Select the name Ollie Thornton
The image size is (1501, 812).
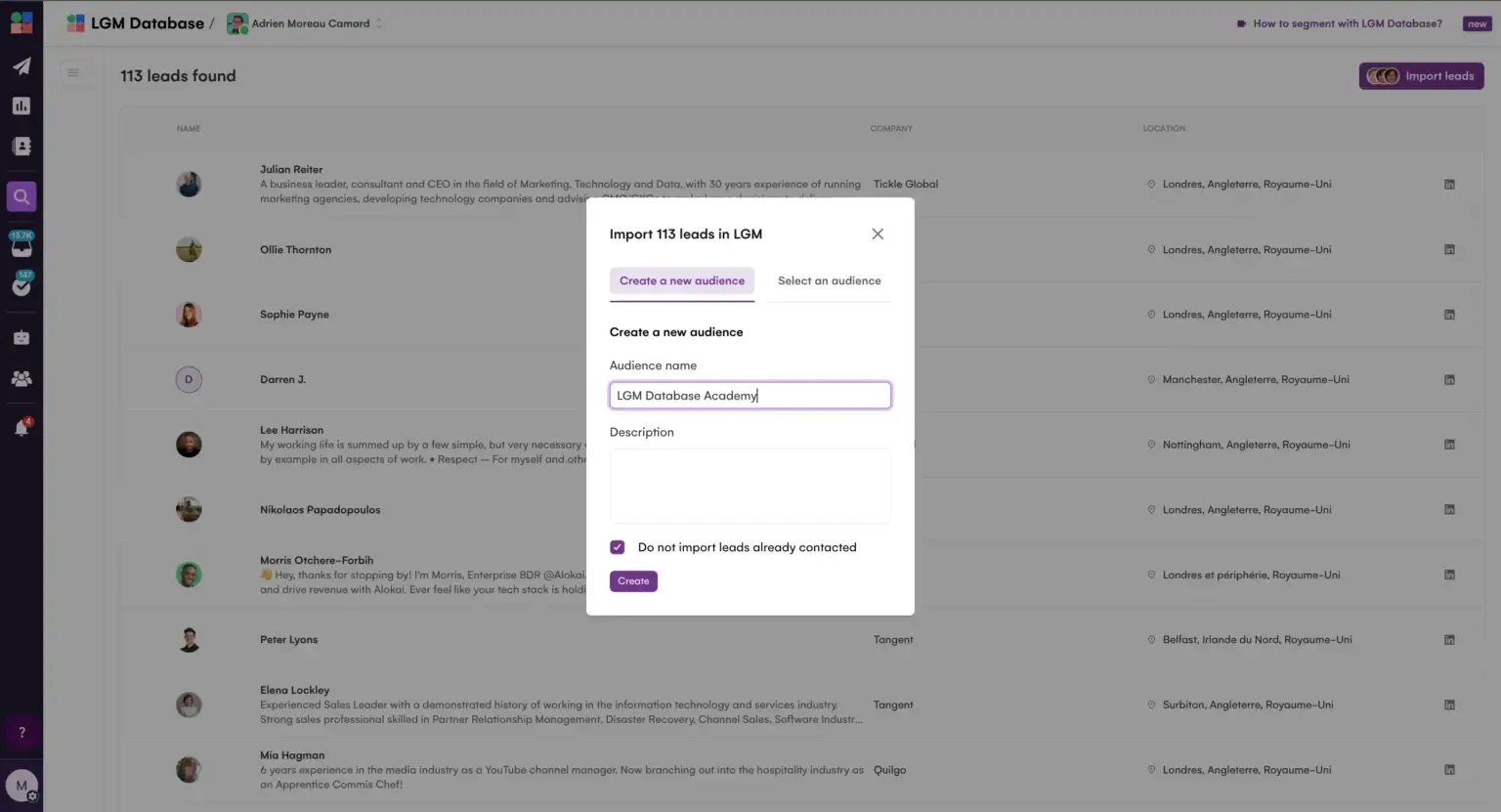[295, 249]
